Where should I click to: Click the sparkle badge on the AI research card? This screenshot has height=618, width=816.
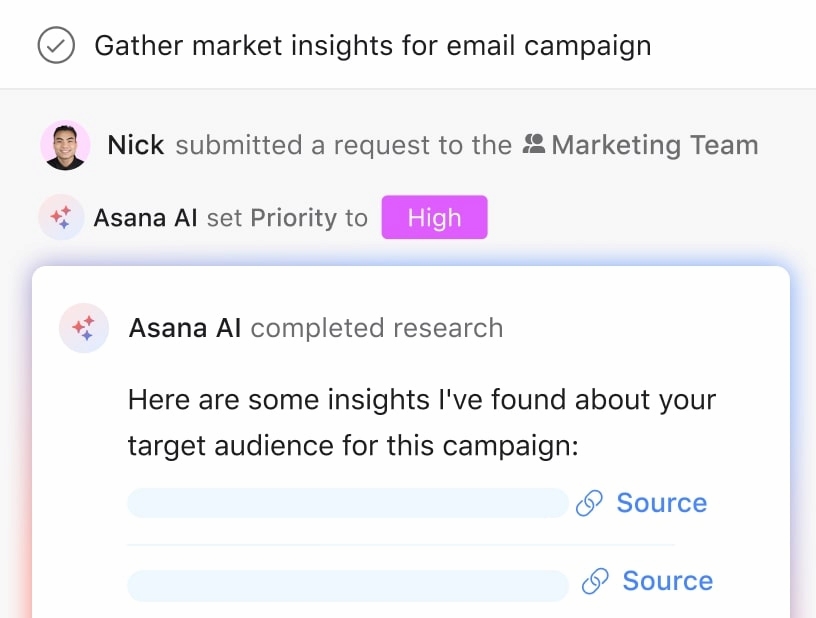coord(84,327)
